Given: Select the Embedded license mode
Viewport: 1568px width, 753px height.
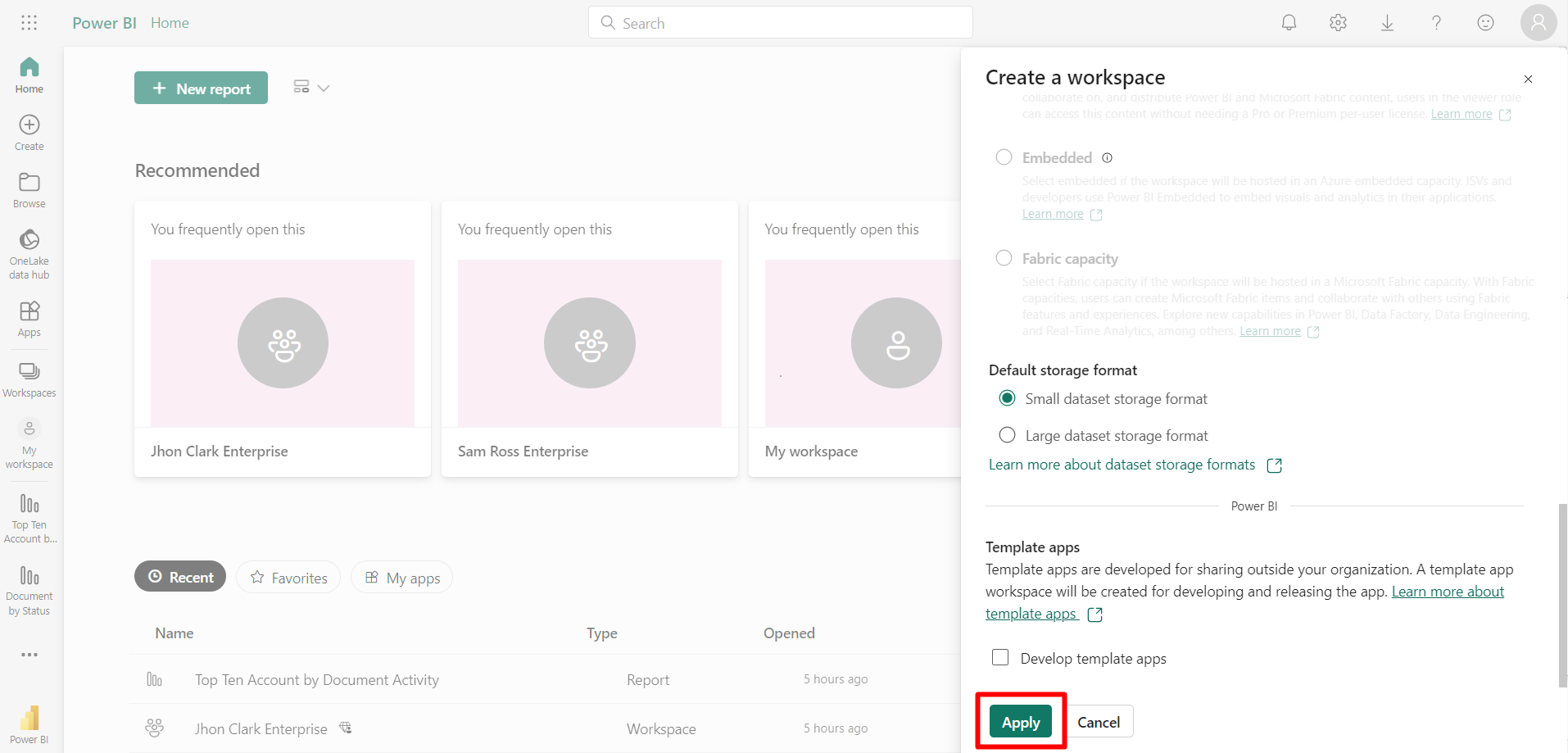Looking at the screenshot, I should point(1004,157).
